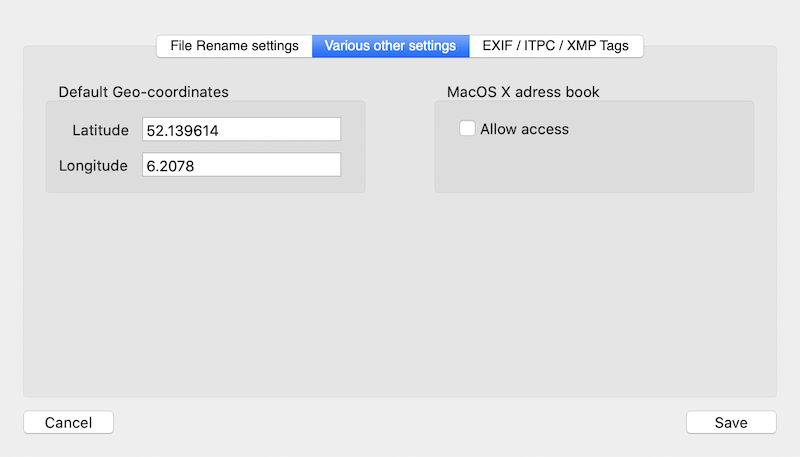Click the Longitude label text
Viewport: 800px width, 457px height.
[x=93, y=166]
